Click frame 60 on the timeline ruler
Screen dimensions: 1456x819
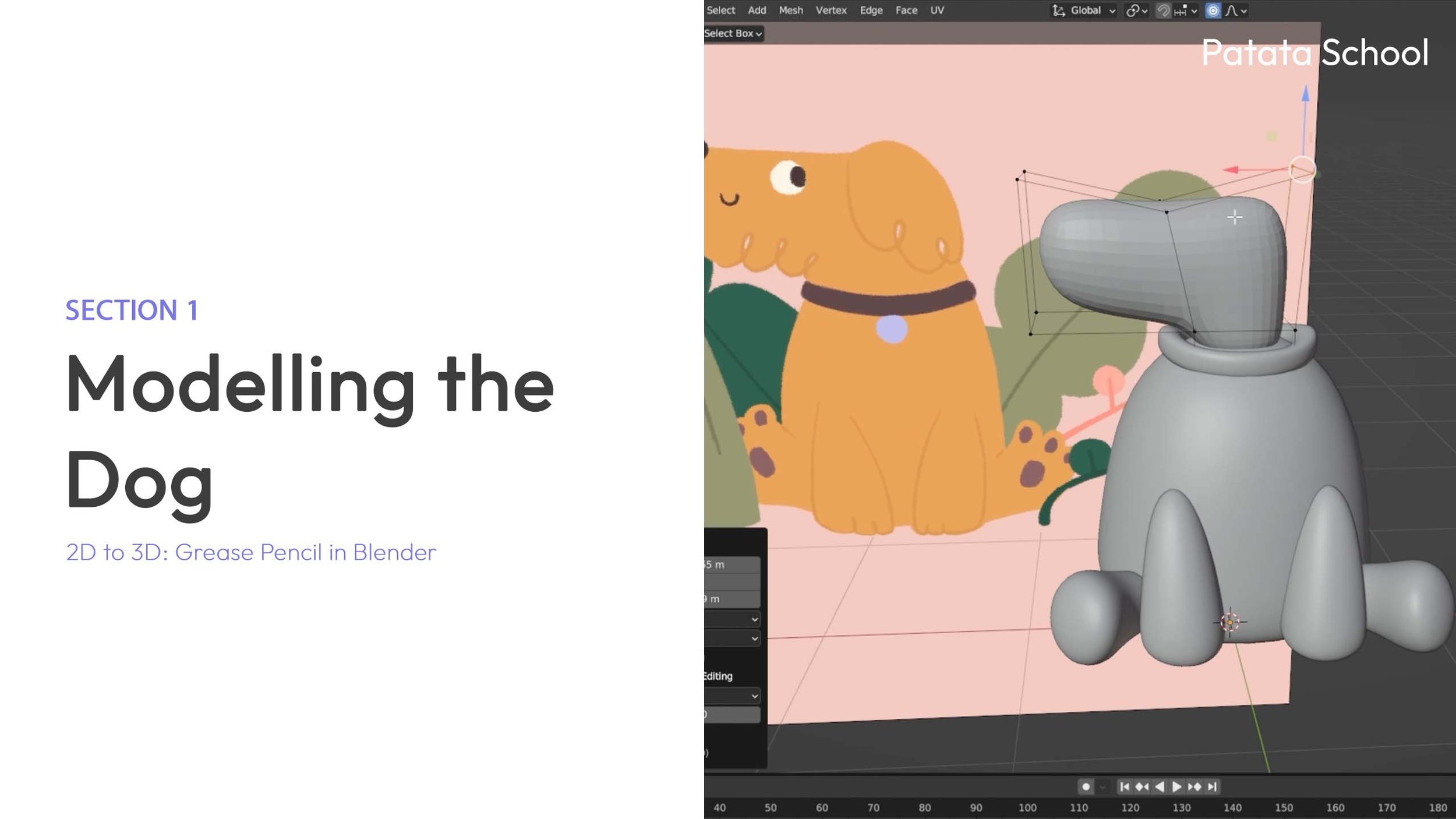(822, 808)
